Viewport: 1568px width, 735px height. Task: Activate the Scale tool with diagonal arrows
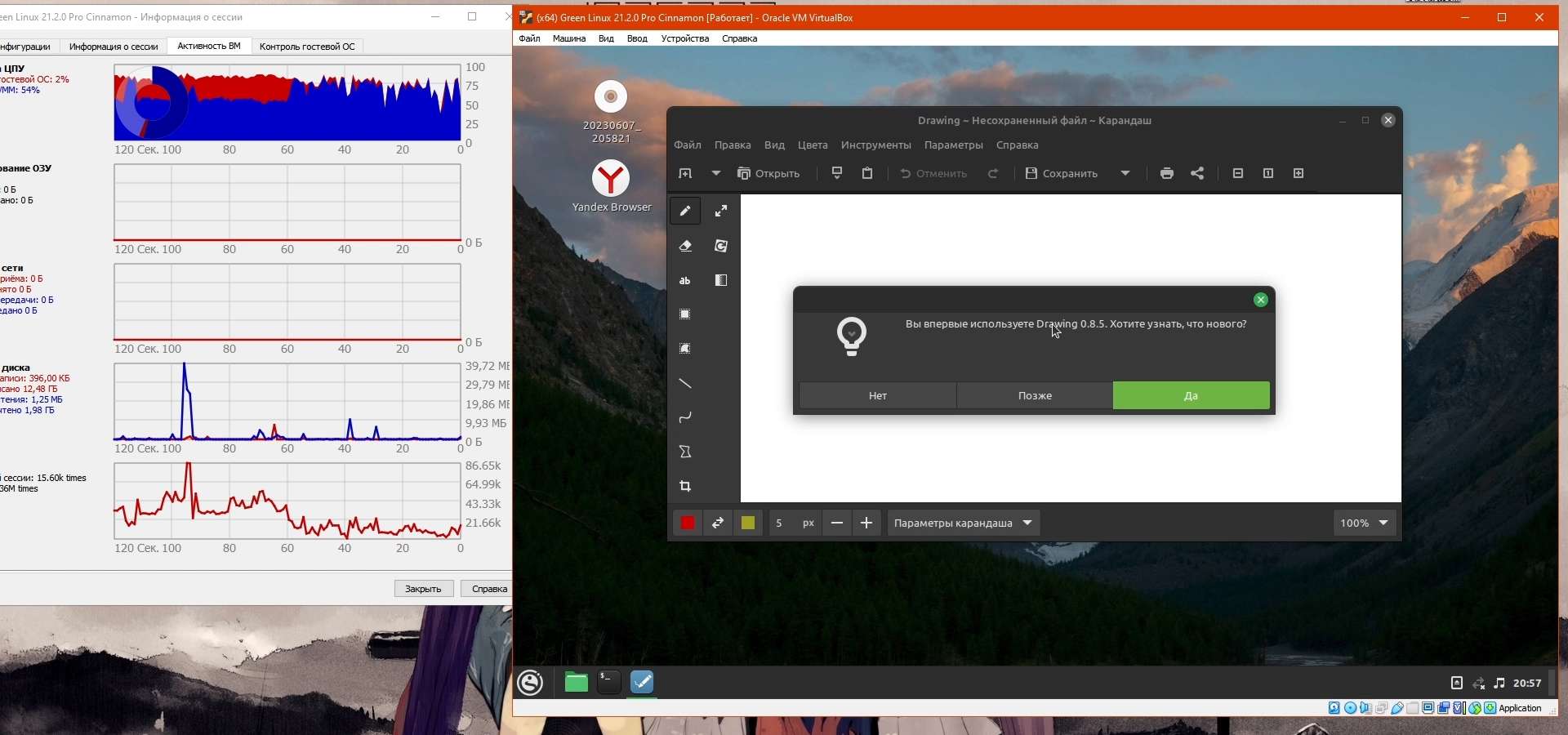721,212
